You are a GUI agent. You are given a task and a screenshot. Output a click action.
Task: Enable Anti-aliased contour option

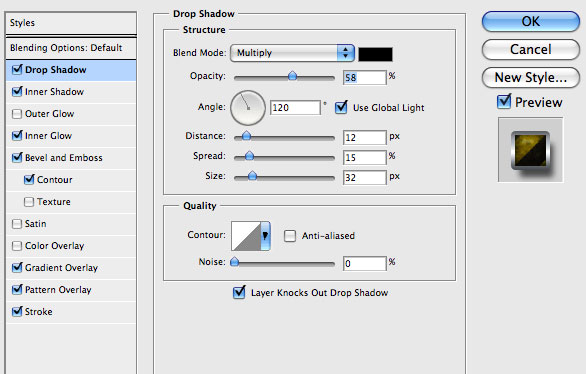tap(290, 236)
